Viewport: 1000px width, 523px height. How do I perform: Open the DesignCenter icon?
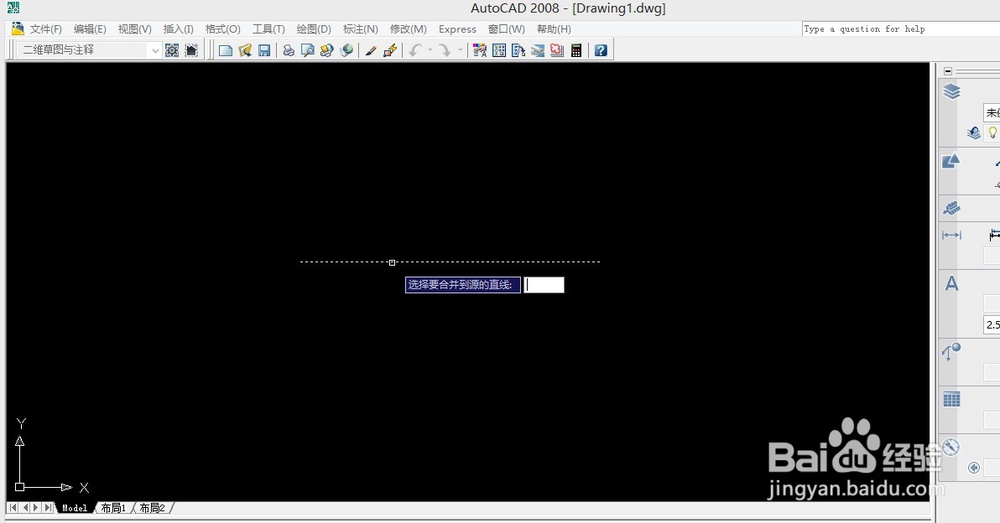(x=499, y=50)
